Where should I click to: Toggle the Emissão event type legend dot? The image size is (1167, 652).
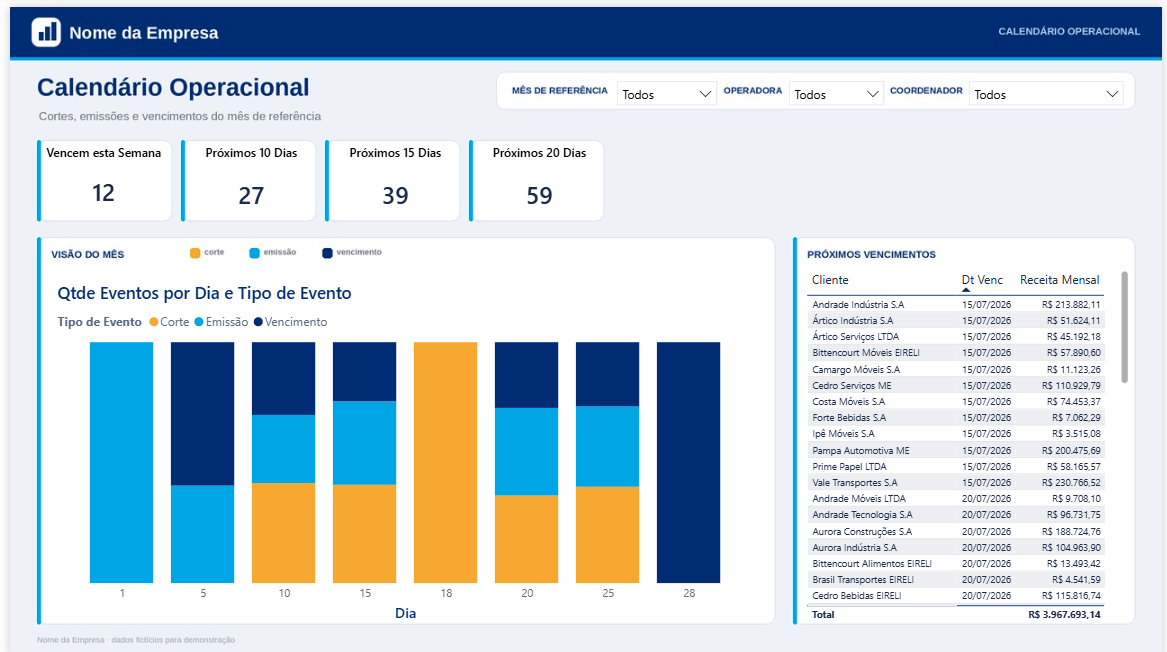pyautogui.click(x=199, y=322)
